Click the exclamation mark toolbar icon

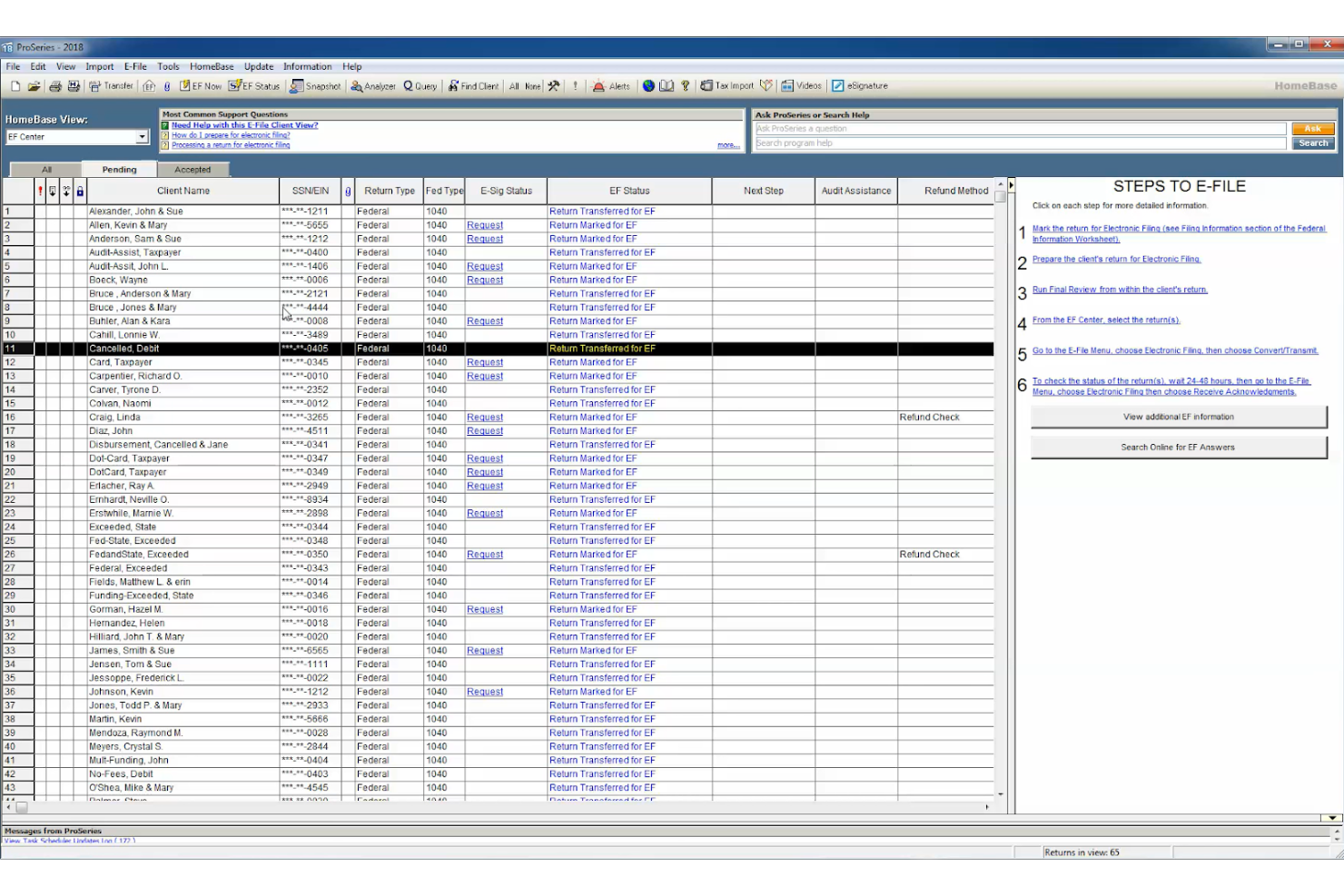575,86
